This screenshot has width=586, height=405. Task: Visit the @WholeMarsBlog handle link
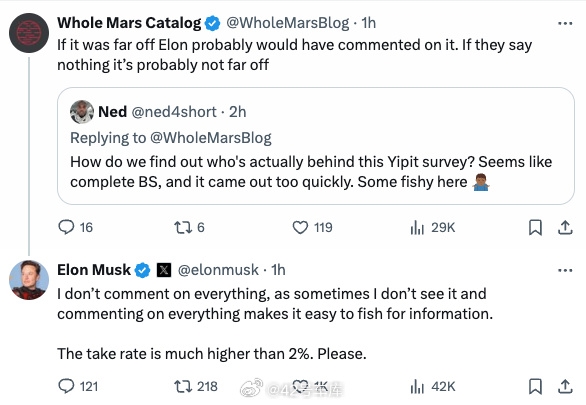288,23
